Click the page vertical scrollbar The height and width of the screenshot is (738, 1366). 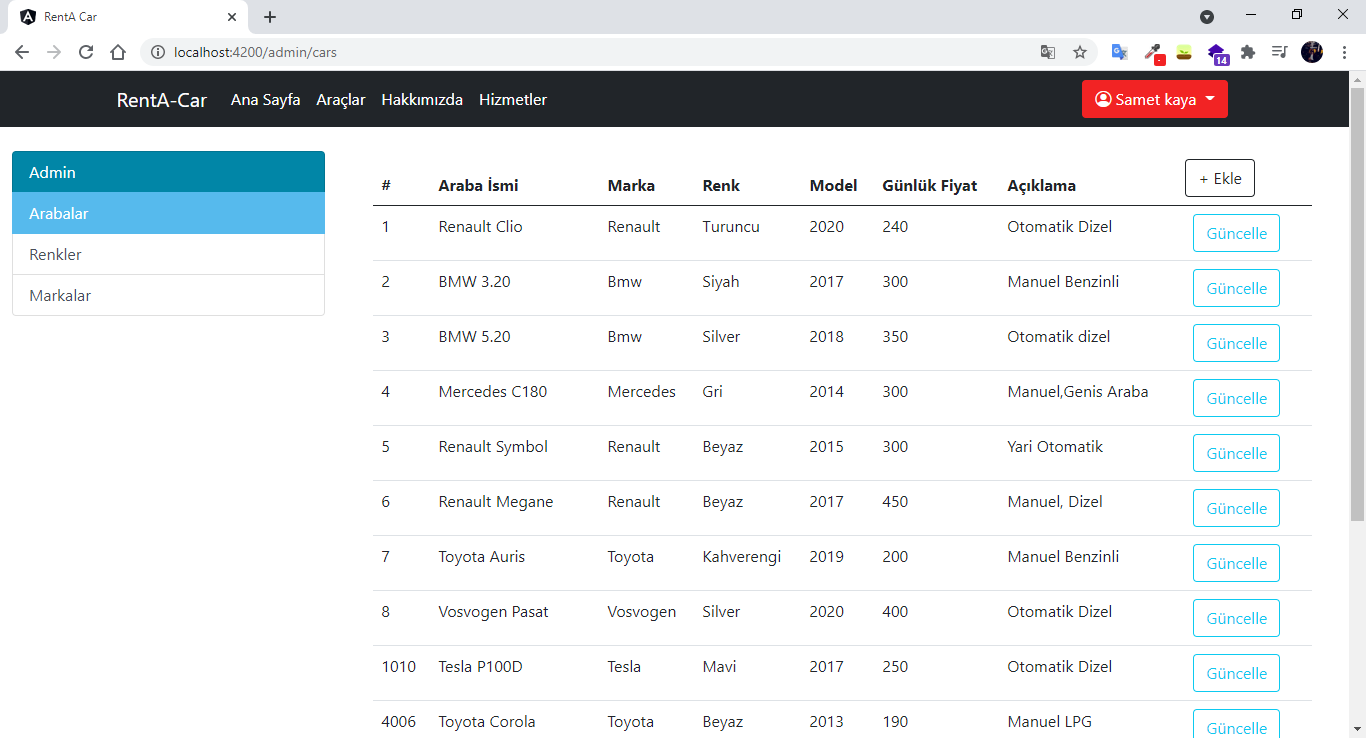pos(1357,300)
